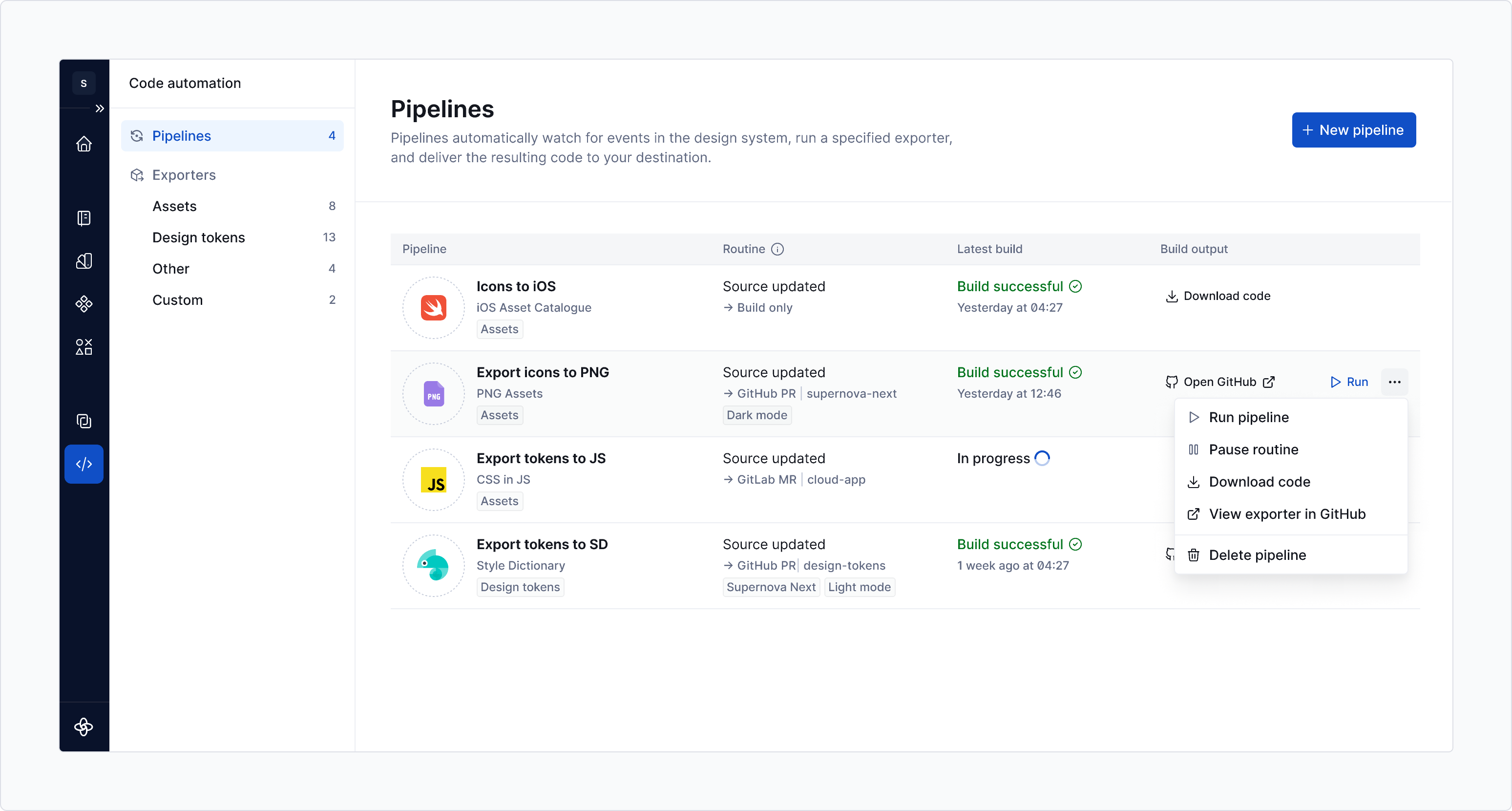Choose Delete pipeline from the menu
Screen dimensions: 1512x811
coord(1257,555)
